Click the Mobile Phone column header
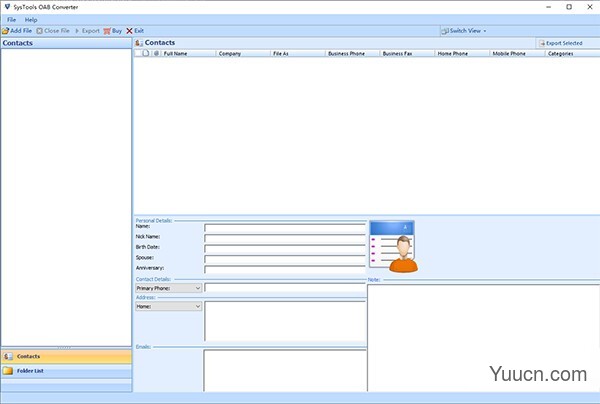Viewport: 600px width, 404px height. click(517, 54)
